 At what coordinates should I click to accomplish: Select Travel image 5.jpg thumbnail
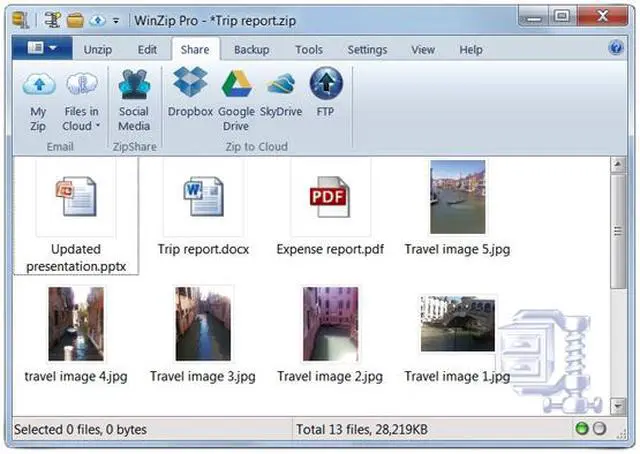point(458,197)
